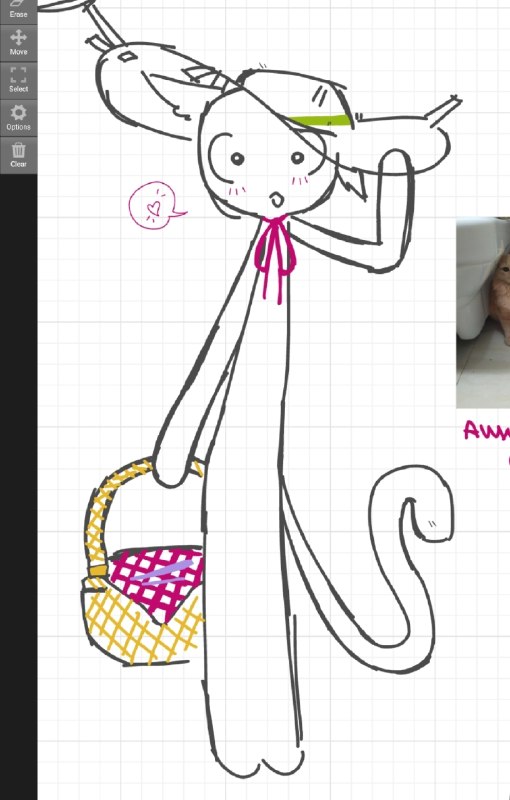Image resolution: width=510 pixels, height=800 pixels.
Task: Click the pink handwritten "Aww" text
Action: [x=487, y=431]
